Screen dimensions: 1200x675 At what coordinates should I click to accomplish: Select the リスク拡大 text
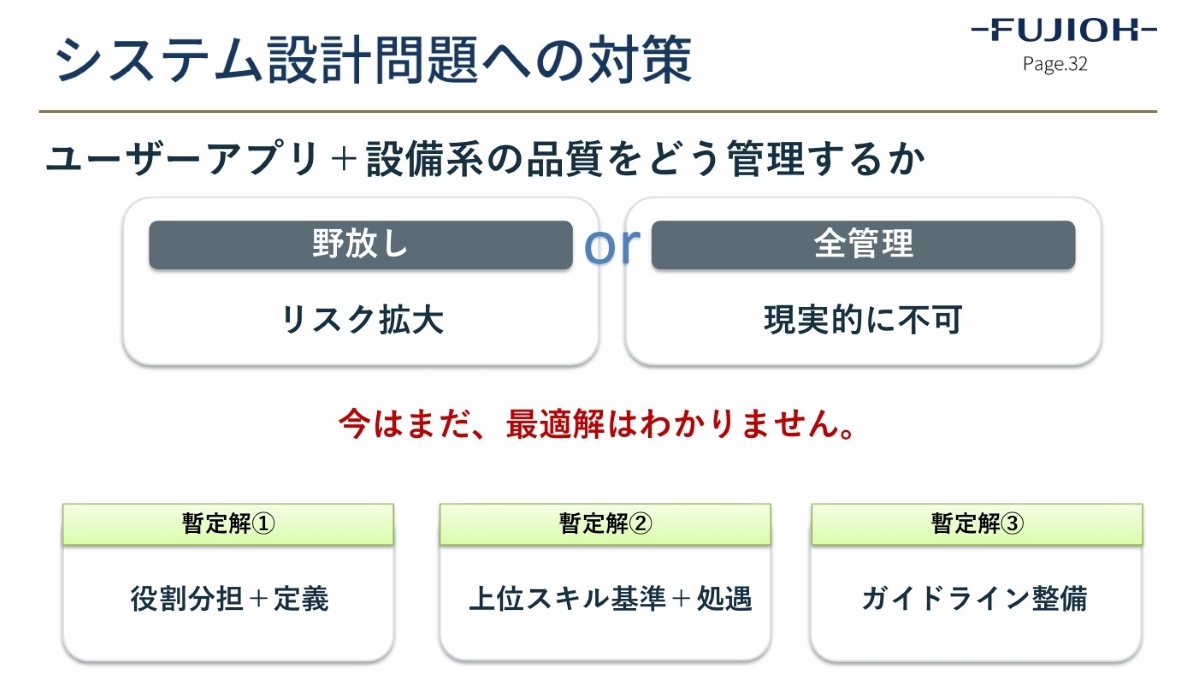pos(362,320)
